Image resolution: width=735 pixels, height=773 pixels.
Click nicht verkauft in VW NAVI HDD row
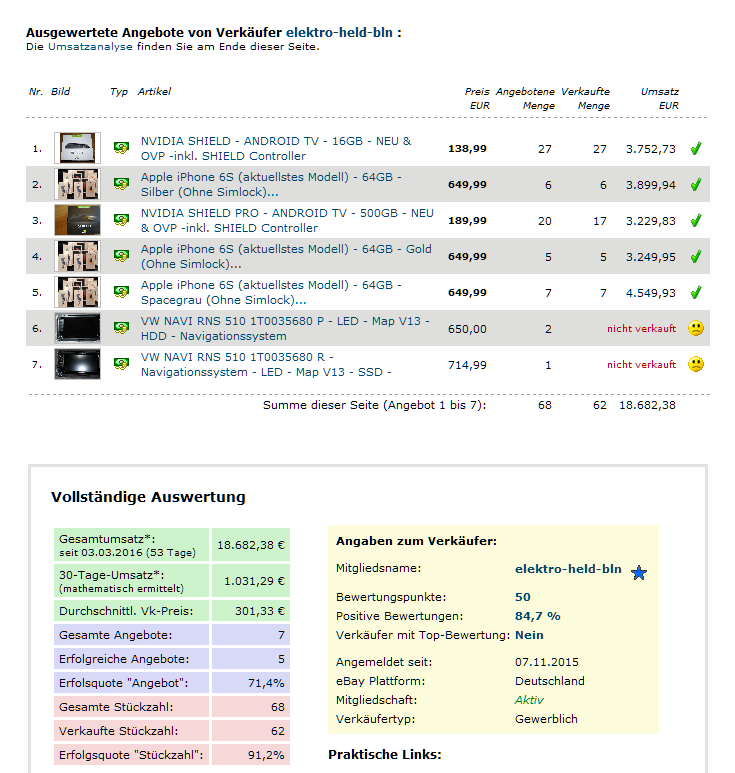(641, 328)
